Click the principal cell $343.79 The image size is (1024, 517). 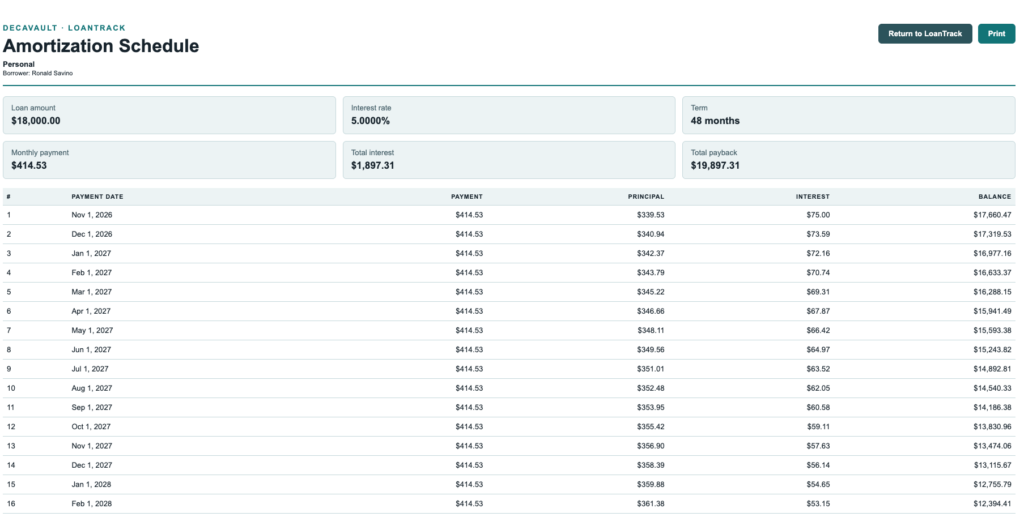click(x=651, y=272)
